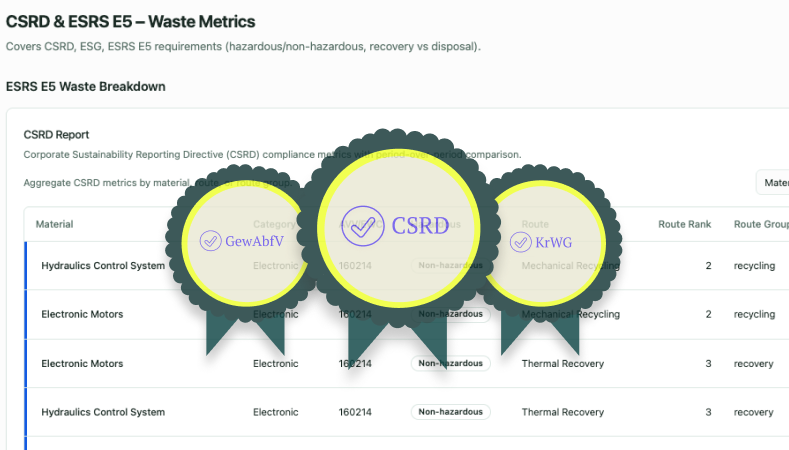Open the Material aggregation dropdown
The width and height of the screenshot is (789, 450).
(x=773, y=183)
